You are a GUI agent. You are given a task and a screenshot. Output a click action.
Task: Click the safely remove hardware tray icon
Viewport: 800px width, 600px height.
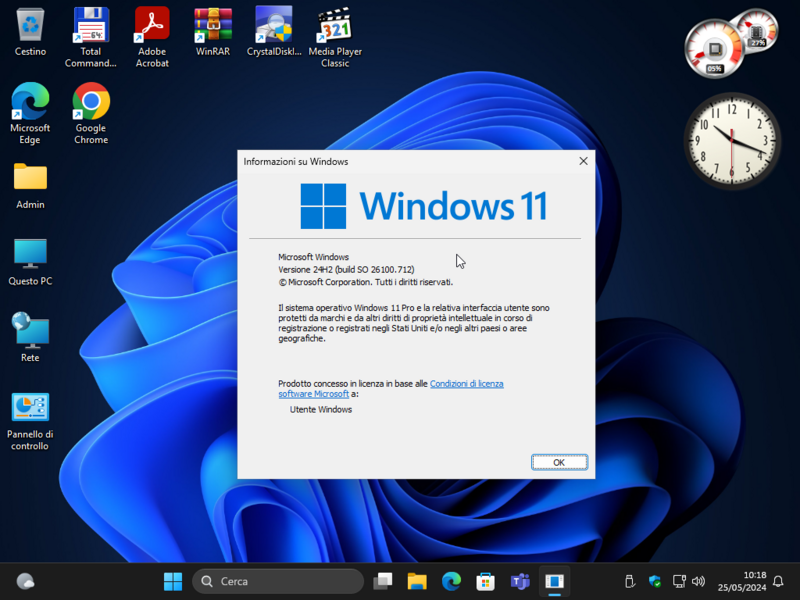click(630, 581)
